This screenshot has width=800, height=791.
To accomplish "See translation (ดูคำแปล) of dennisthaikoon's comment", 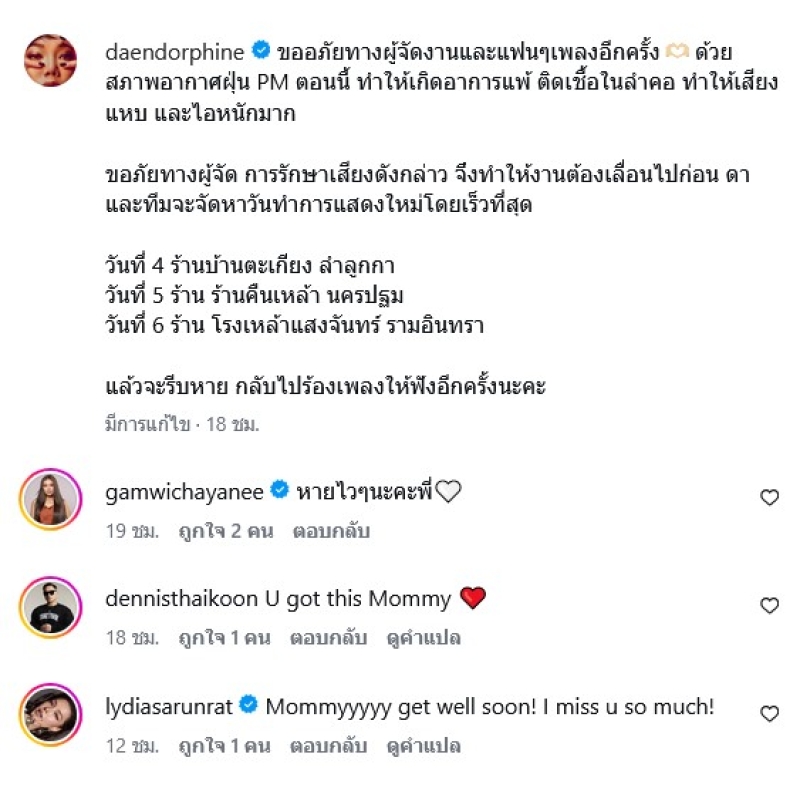I will [x=424, y=638].
